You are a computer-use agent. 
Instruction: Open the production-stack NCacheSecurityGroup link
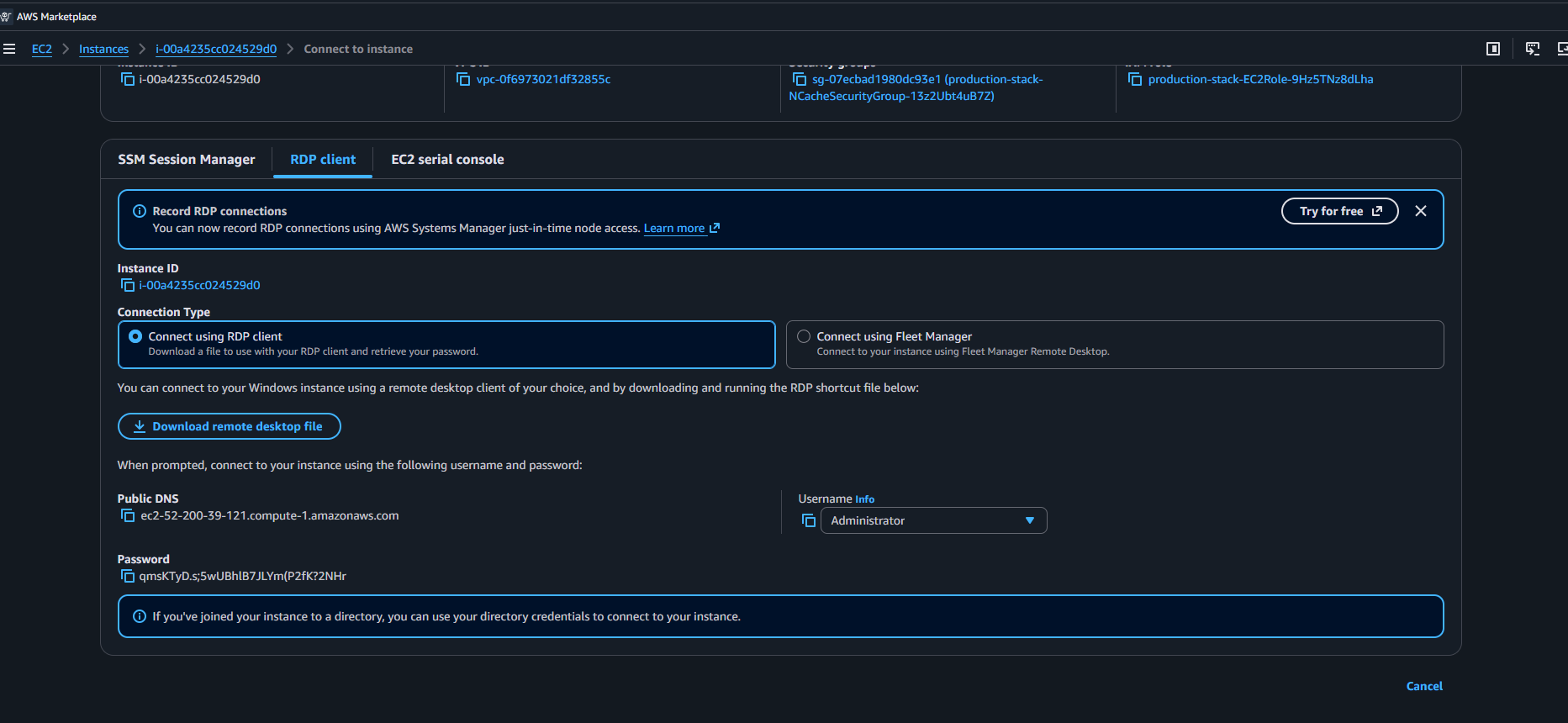(916, 87)
